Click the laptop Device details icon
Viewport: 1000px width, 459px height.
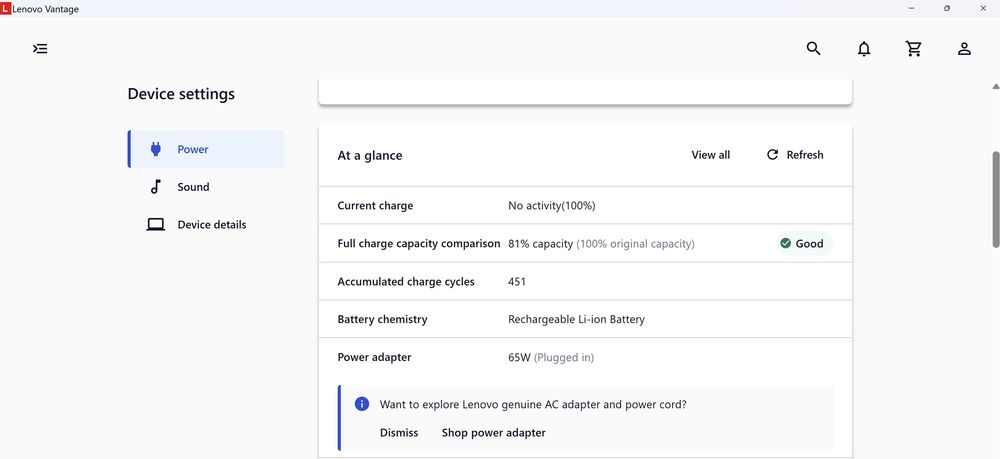click(155, 225)
